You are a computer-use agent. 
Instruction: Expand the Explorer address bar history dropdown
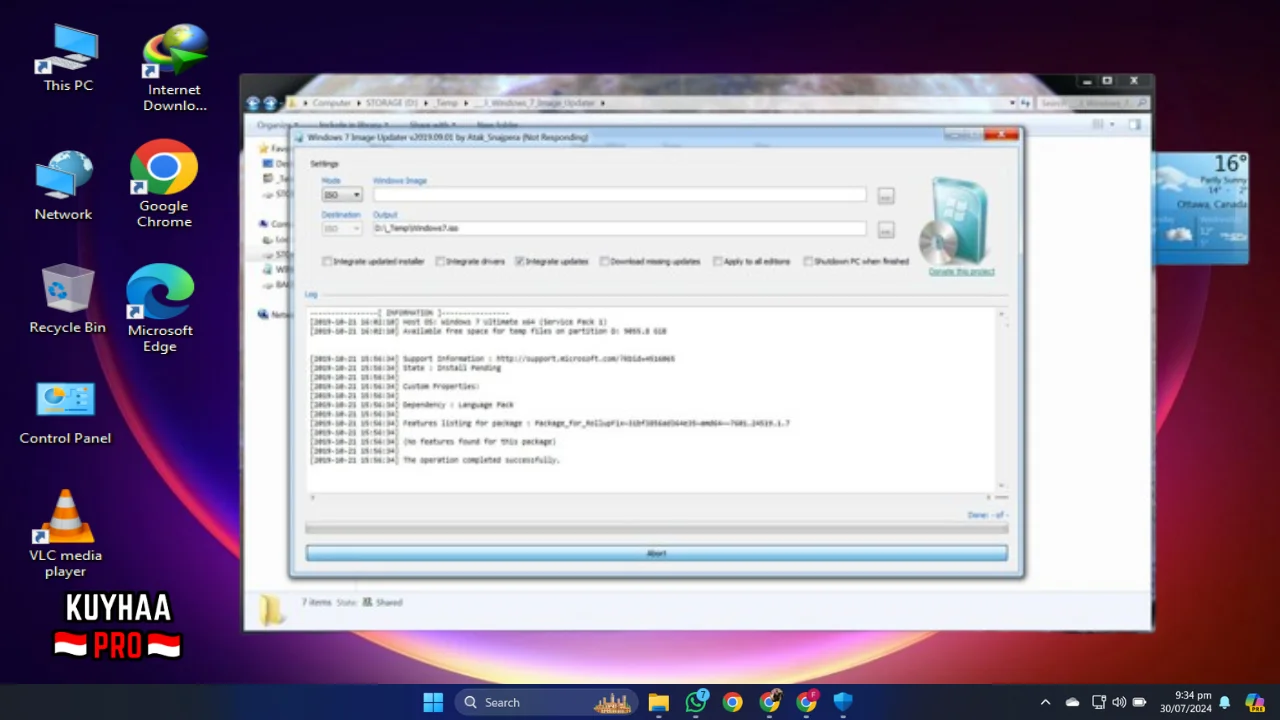(1012, 103)
